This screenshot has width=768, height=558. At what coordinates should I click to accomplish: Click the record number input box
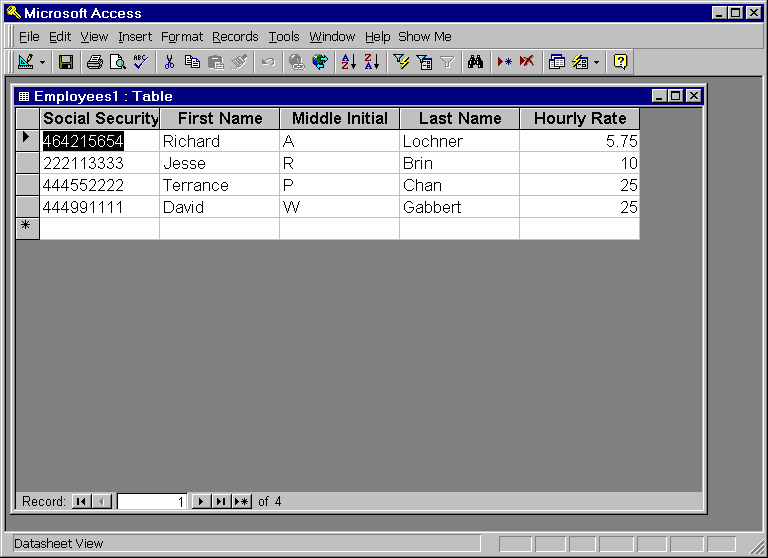pos(151,502)
